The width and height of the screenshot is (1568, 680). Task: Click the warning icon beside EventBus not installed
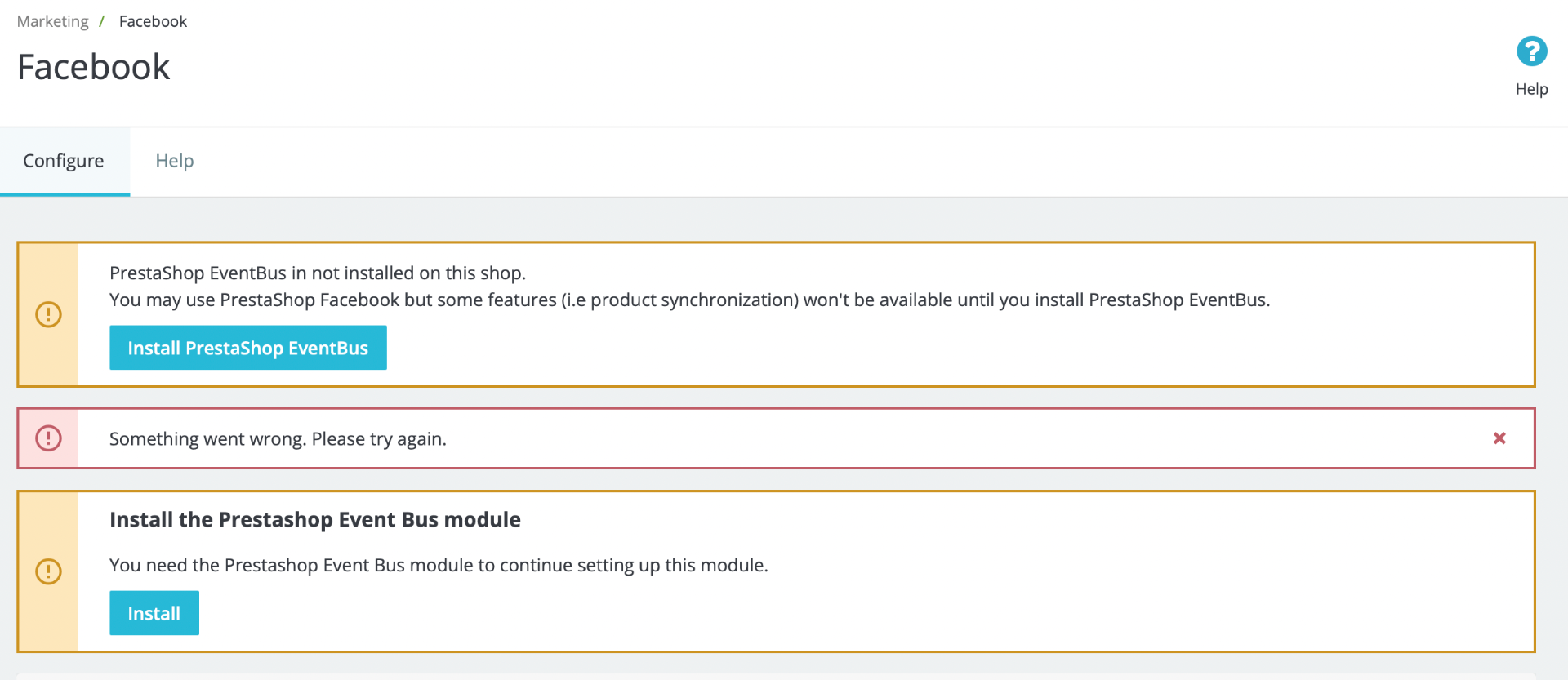49,314
